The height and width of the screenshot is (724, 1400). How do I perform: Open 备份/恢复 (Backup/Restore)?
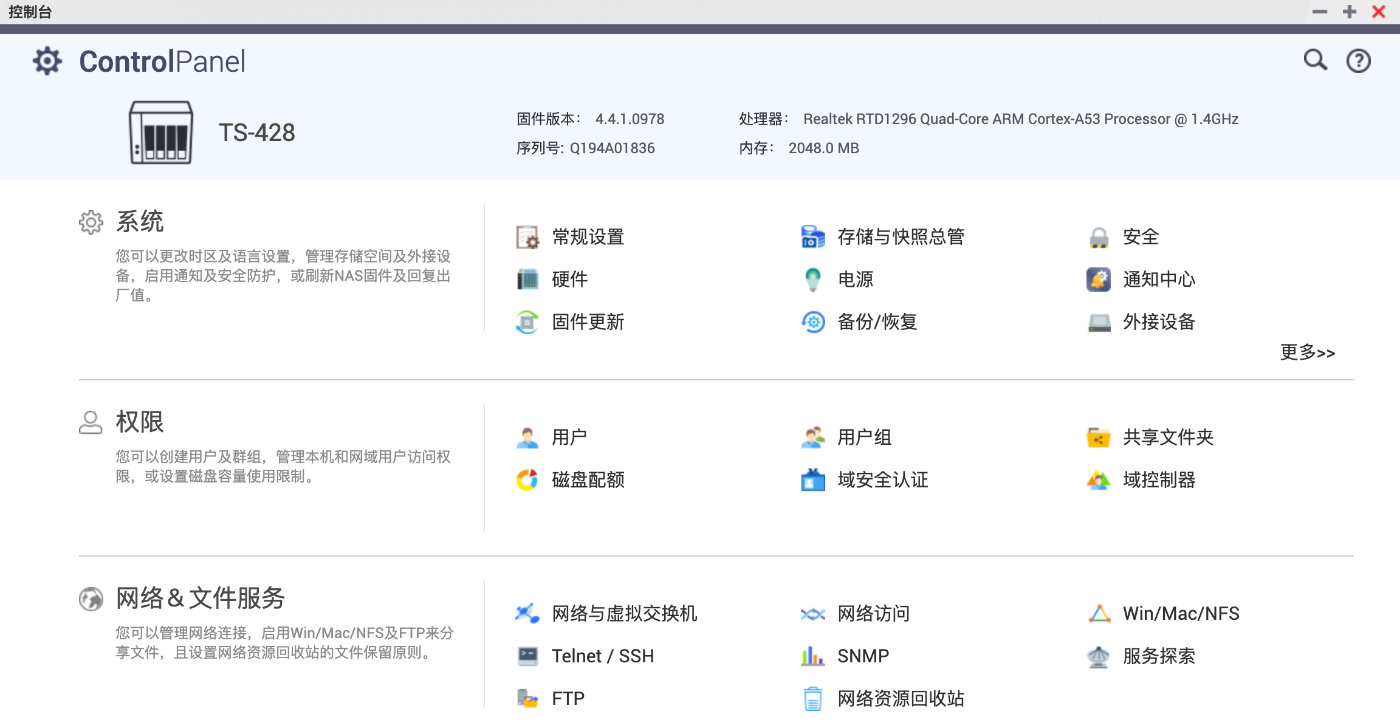pos(876,322)
